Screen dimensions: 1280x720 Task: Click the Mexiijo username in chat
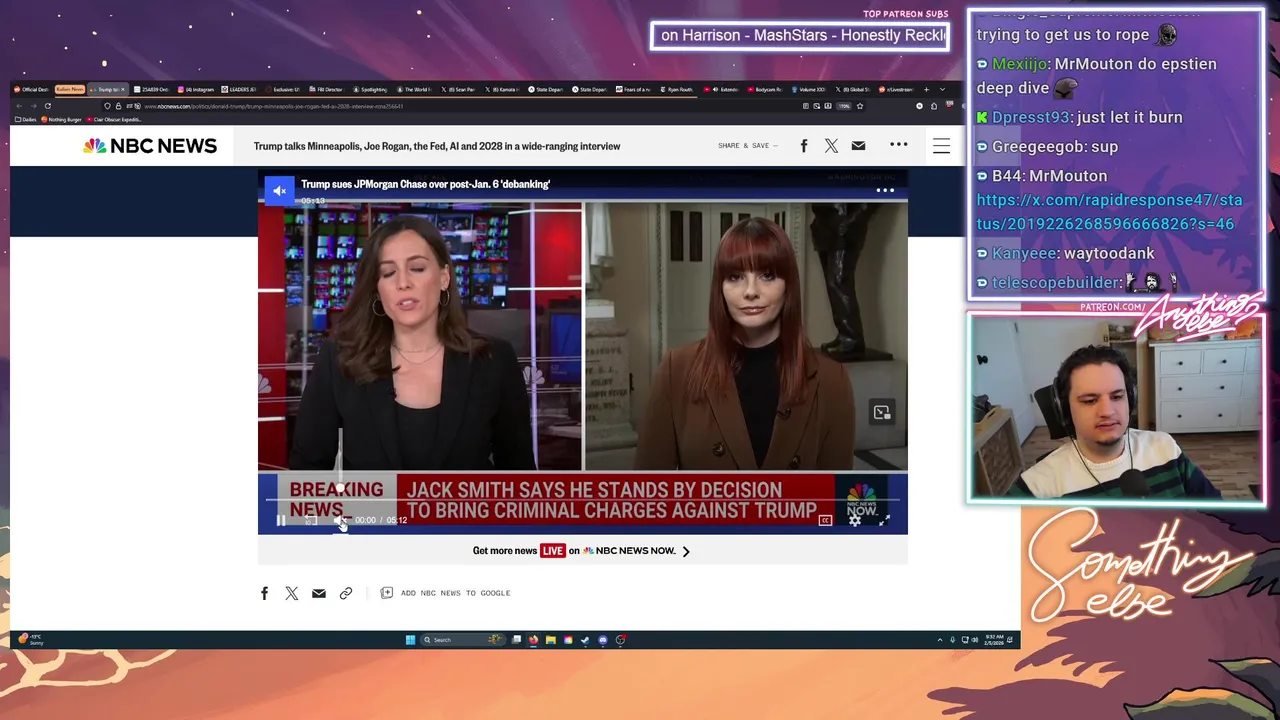(x=1019, y=64)
